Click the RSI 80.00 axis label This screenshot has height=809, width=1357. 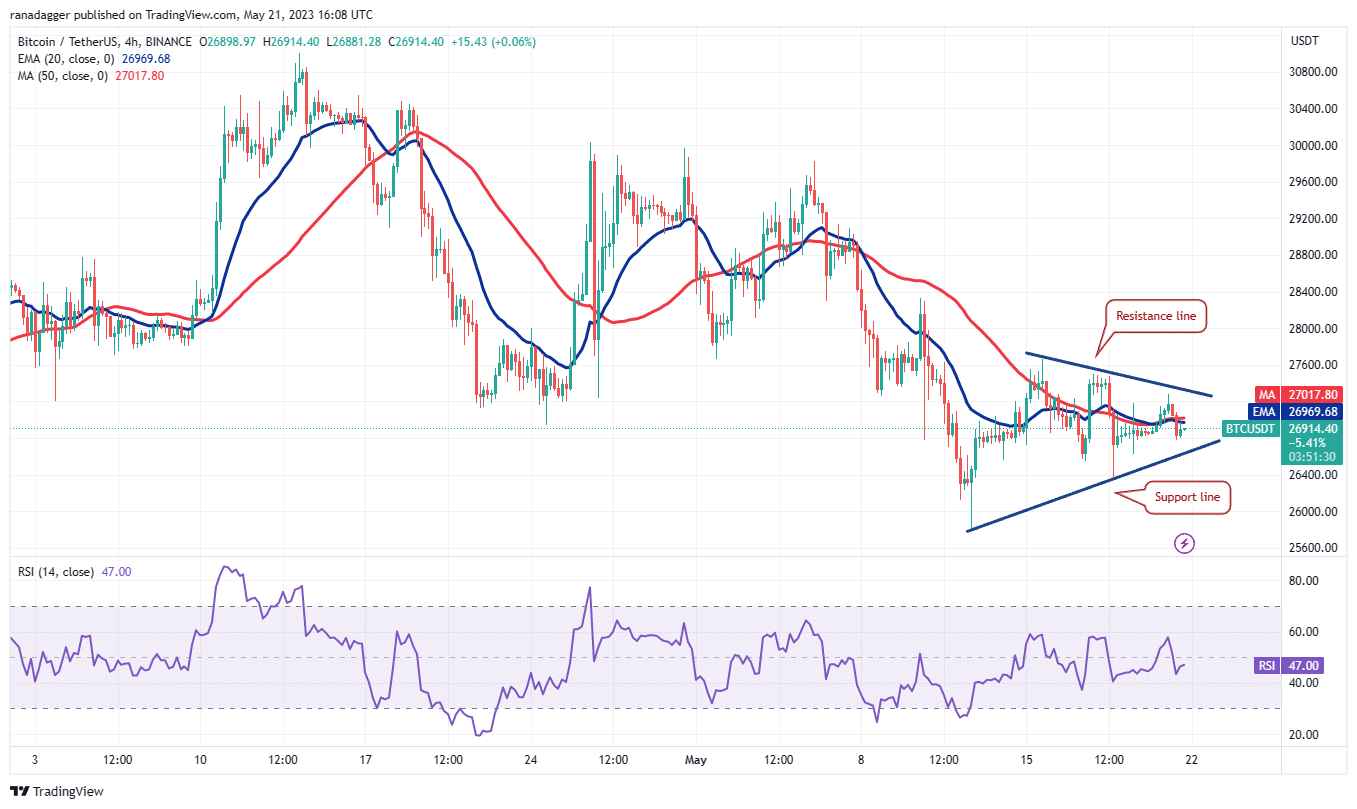click(x=1306, y=581)
